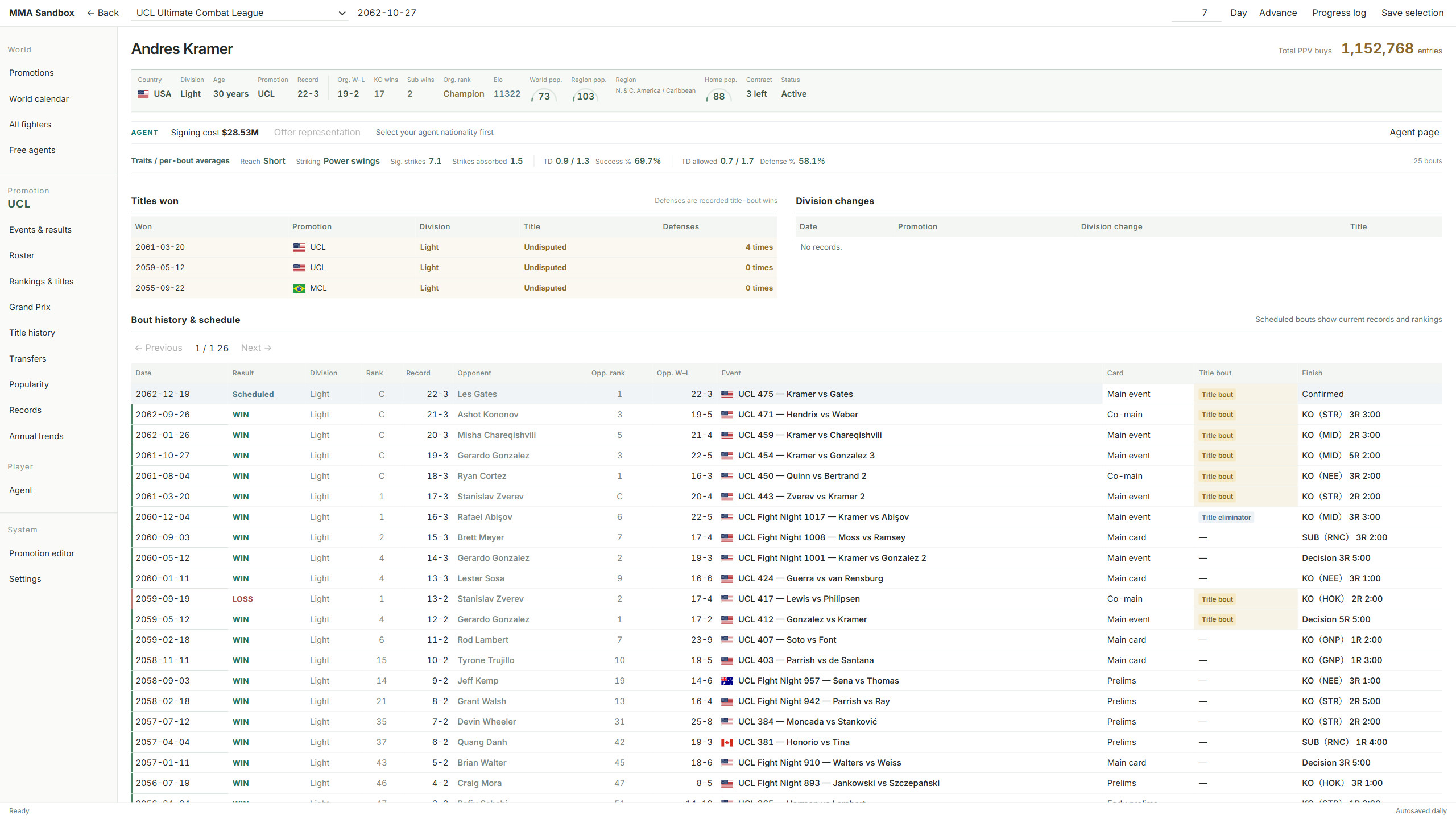This screenshot has height=819, width=1456.
Task: Open Free agents list
Action: coord(32,150)
